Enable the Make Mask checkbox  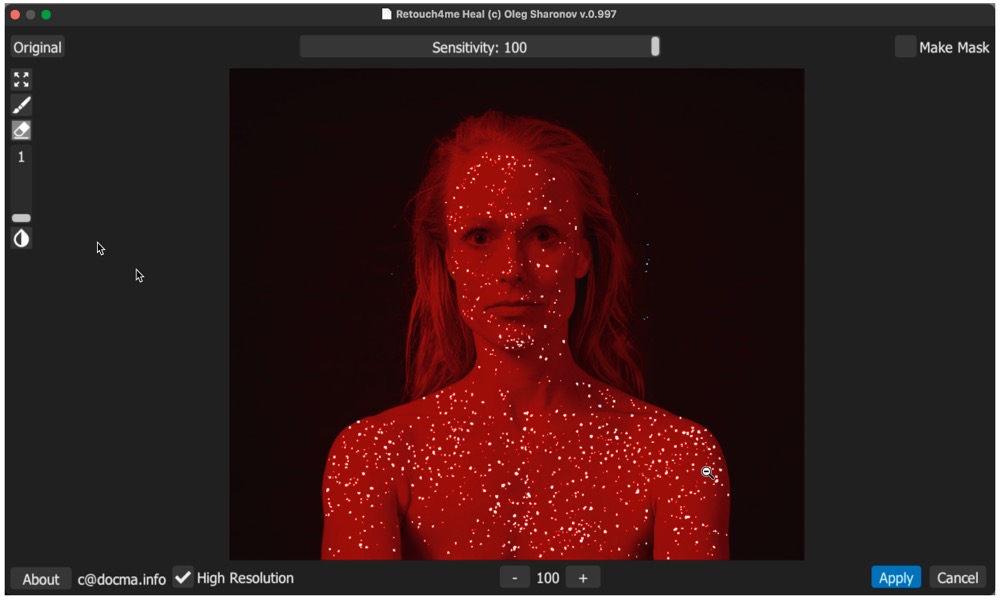click(x=905, y=47)
